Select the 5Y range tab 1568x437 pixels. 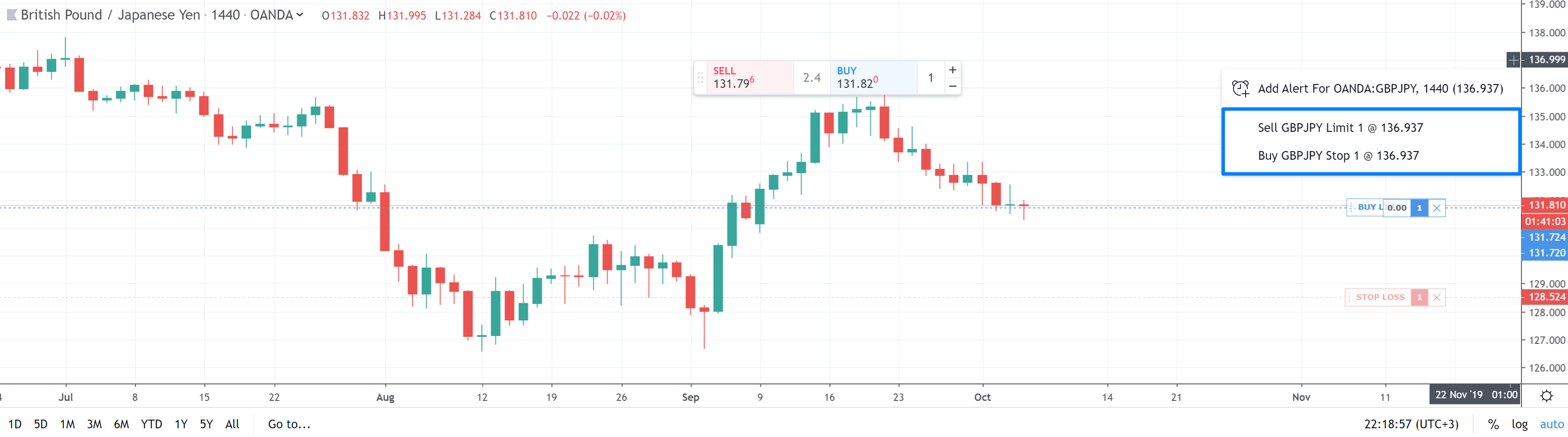[206, 424]
